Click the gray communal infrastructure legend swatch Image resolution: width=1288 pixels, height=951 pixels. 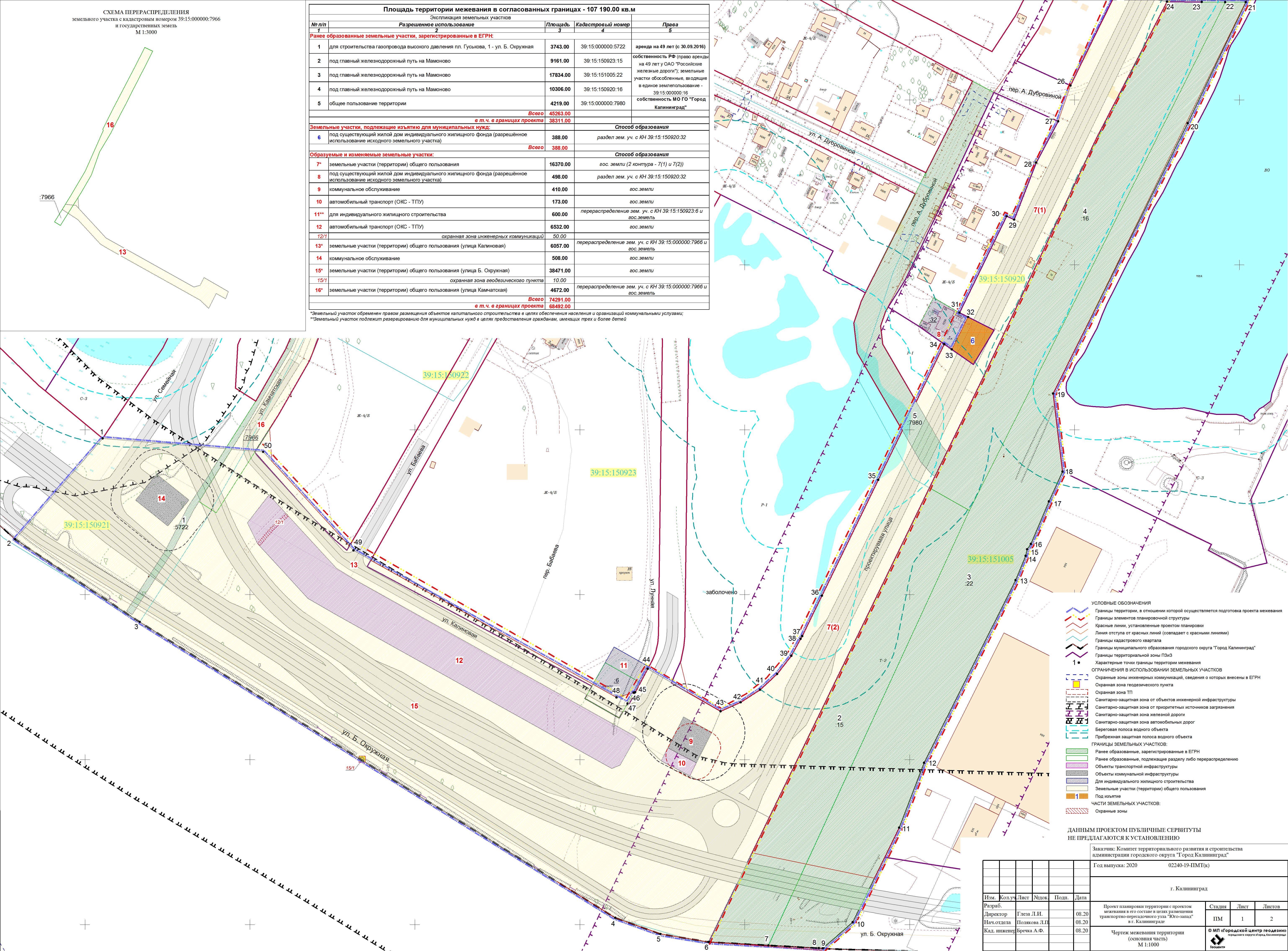(x=1076, y=774)
